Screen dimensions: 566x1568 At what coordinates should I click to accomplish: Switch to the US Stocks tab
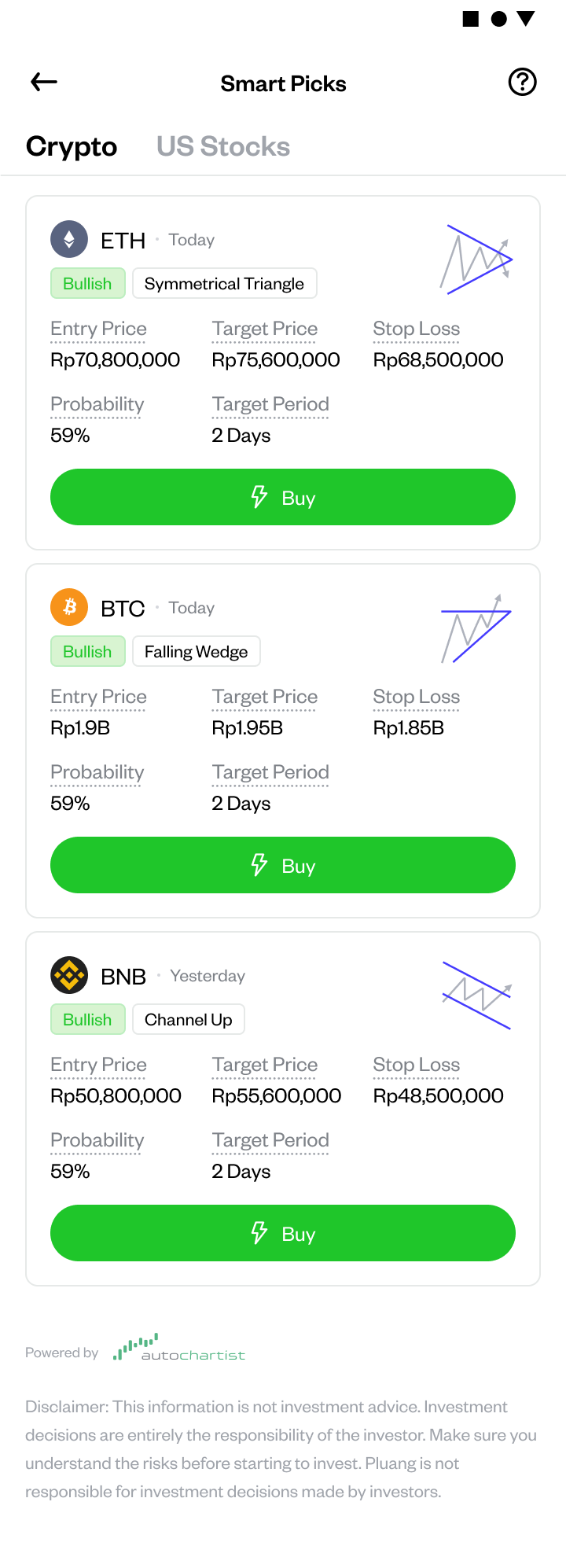[223, 146]
